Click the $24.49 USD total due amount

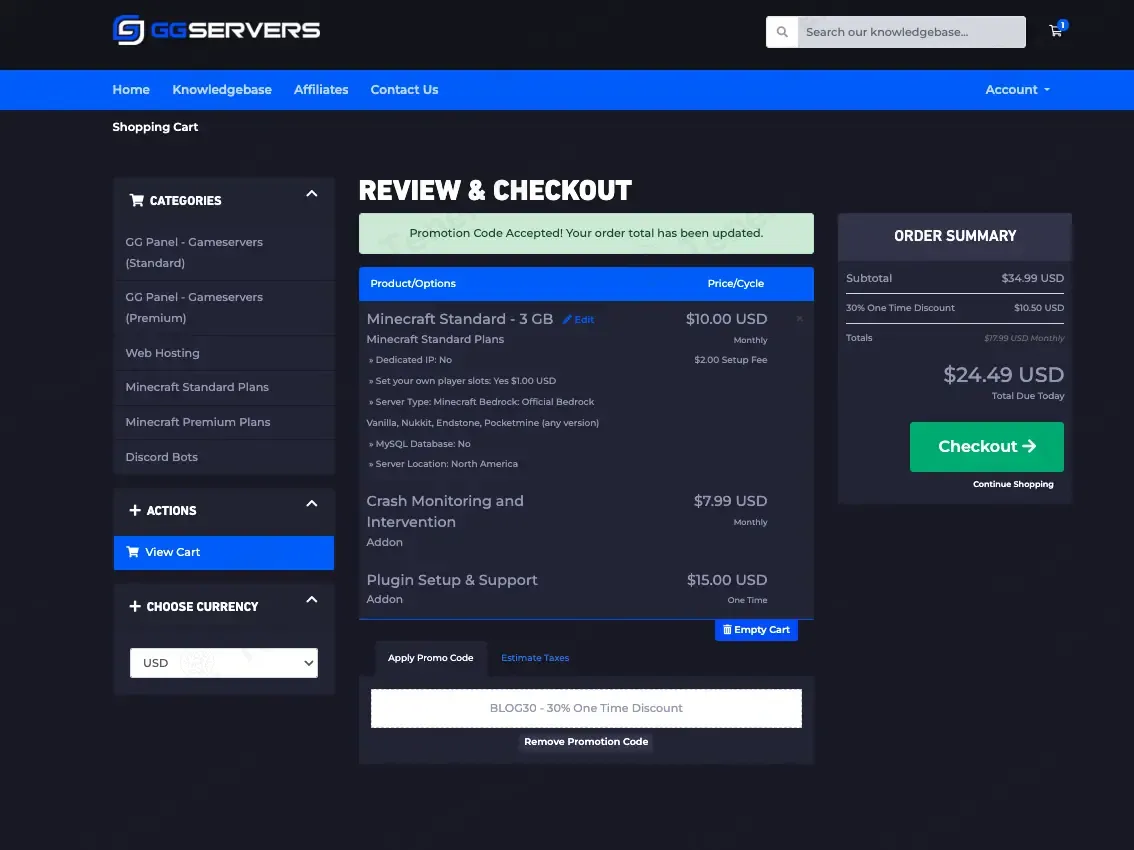(x=1003, y=375)
